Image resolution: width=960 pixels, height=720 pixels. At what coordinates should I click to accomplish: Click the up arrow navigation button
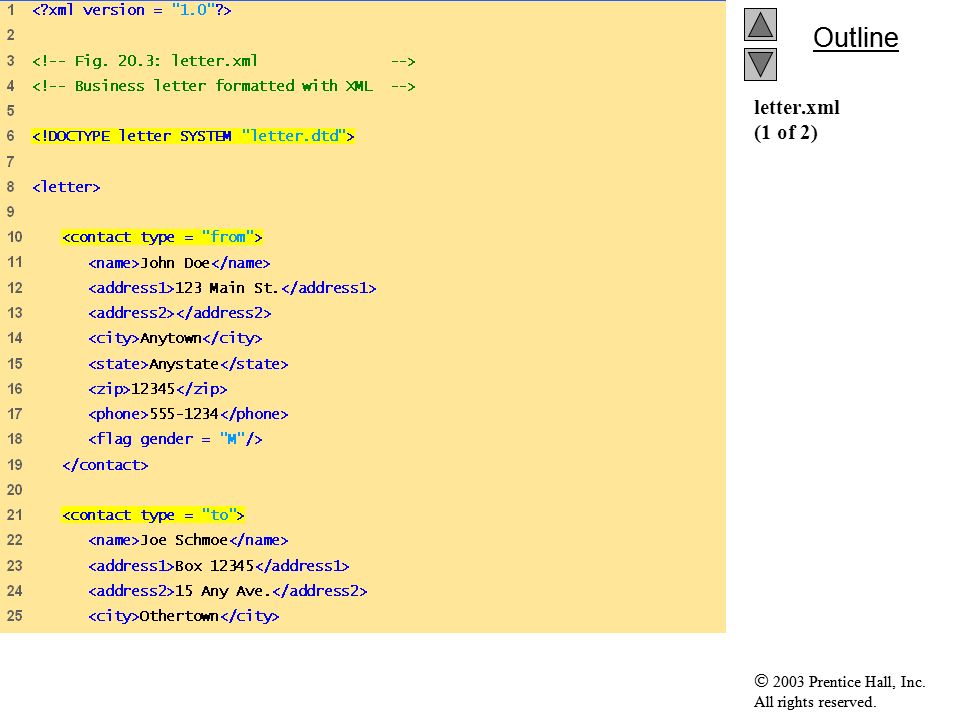(x=760, y=24)
